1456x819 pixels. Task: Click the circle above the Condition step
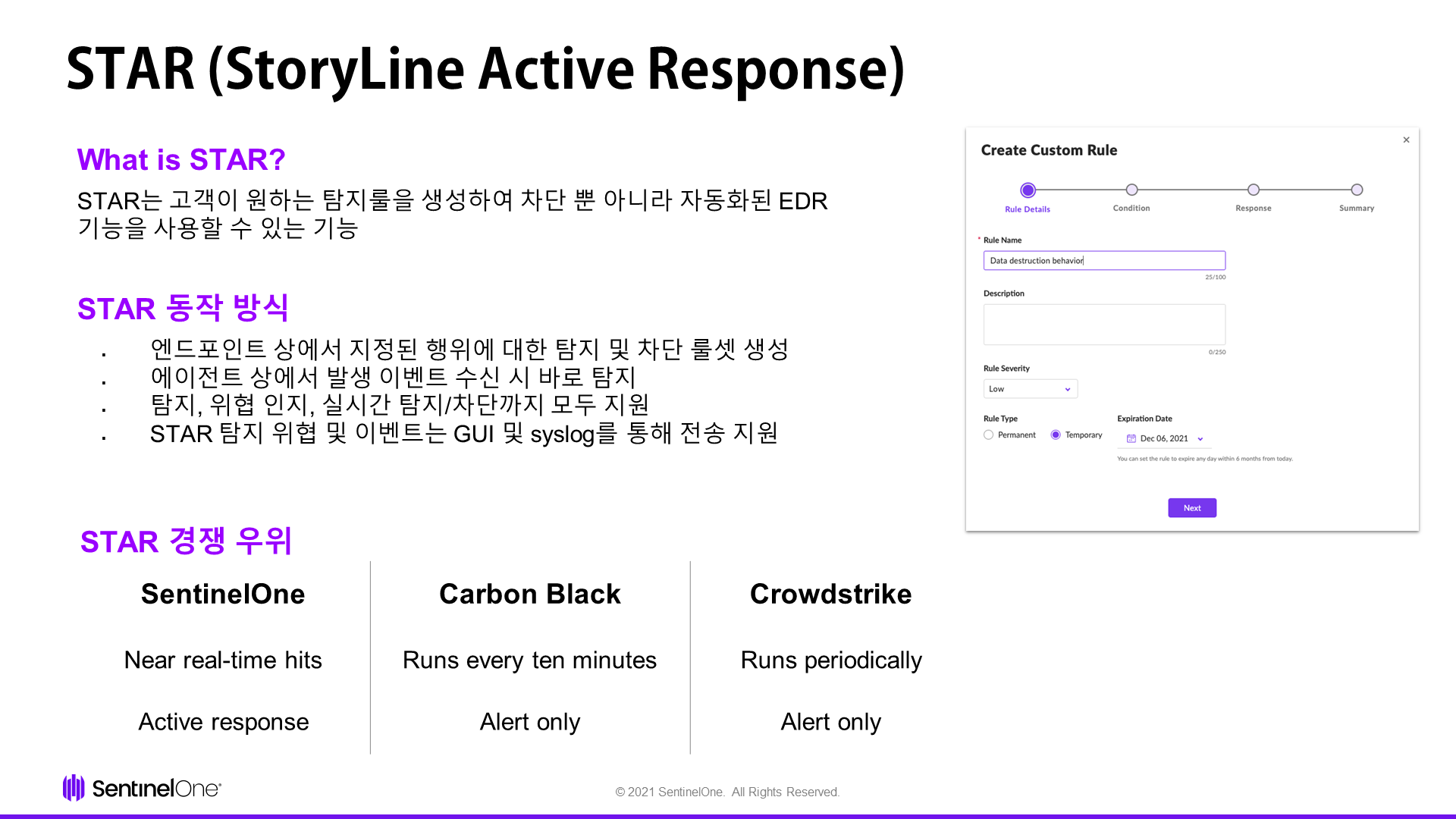[x=1131, y=190]
